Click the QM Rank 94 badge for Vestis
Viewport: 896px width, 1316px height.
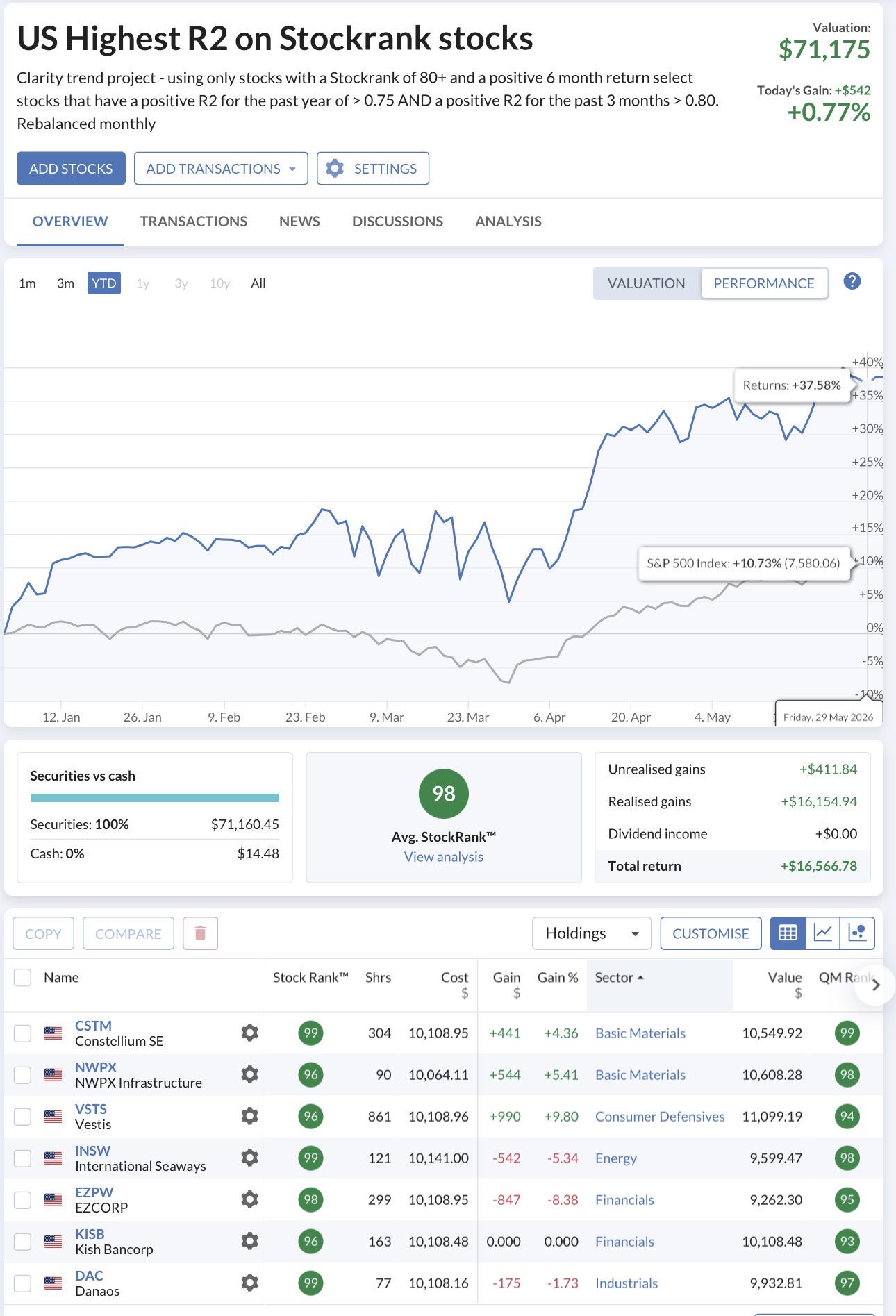tap(847, 1116)
